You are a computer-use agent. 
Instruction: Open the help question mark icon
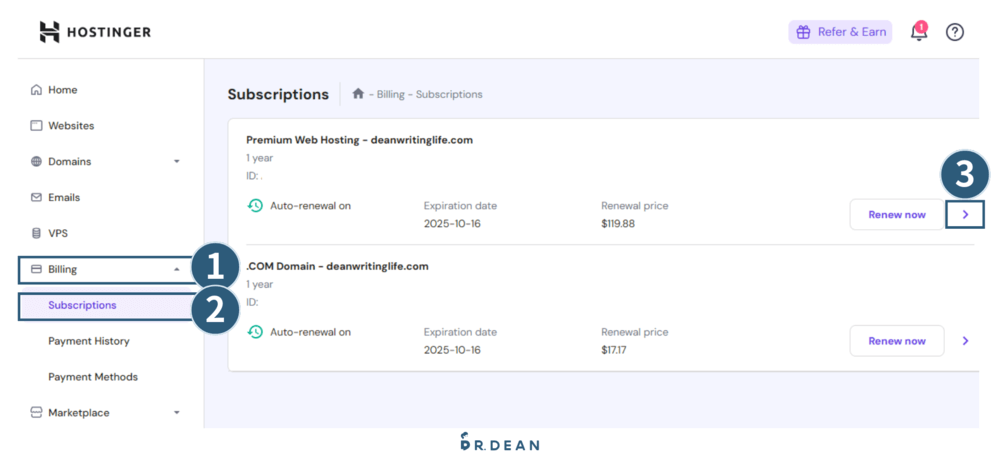point(955,32)
